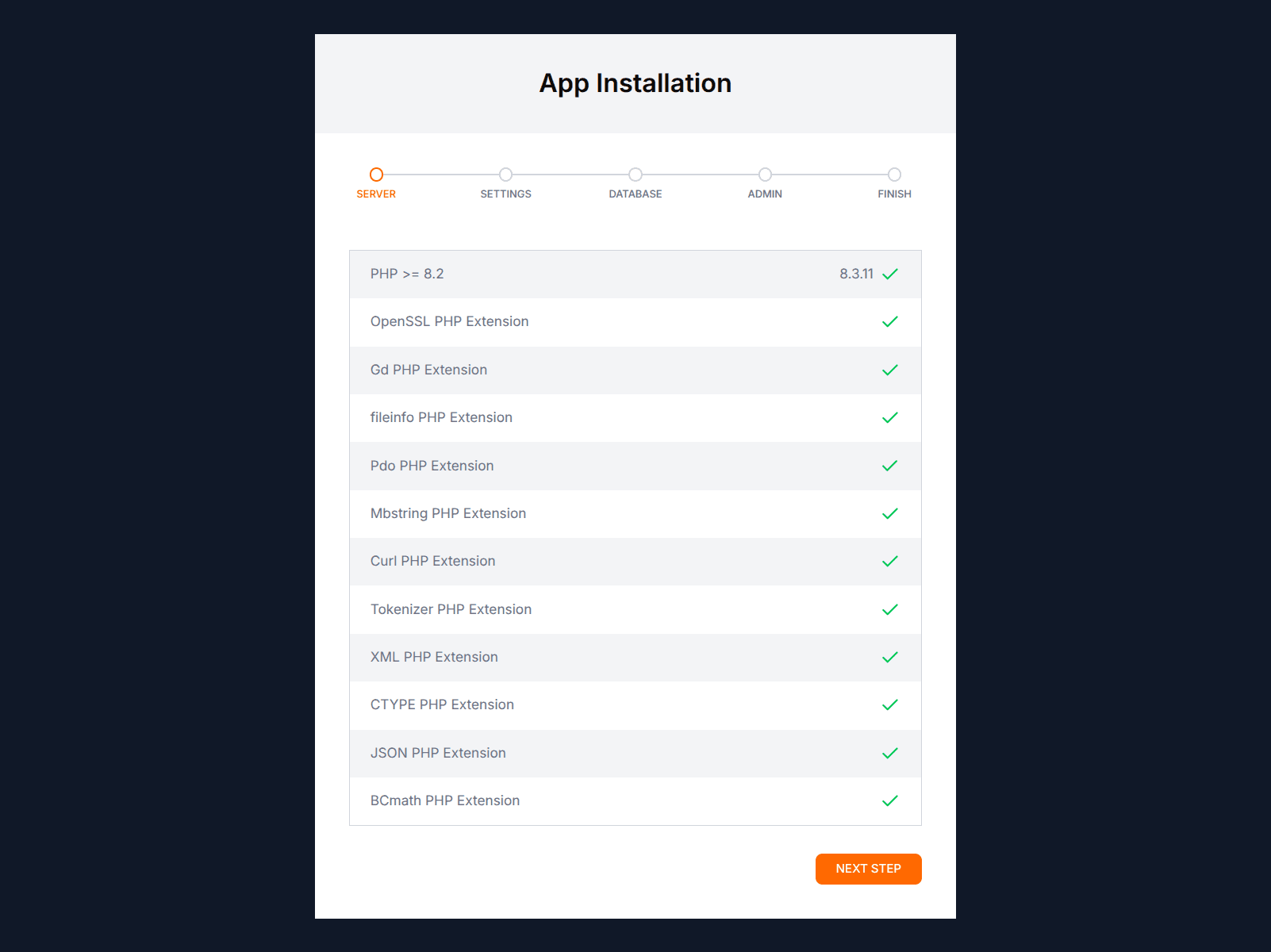The height and width of the screenshot is (952, 1271).
Task: Click the Curl PHP Extension checkmark
Action: (x=890, y=562)
